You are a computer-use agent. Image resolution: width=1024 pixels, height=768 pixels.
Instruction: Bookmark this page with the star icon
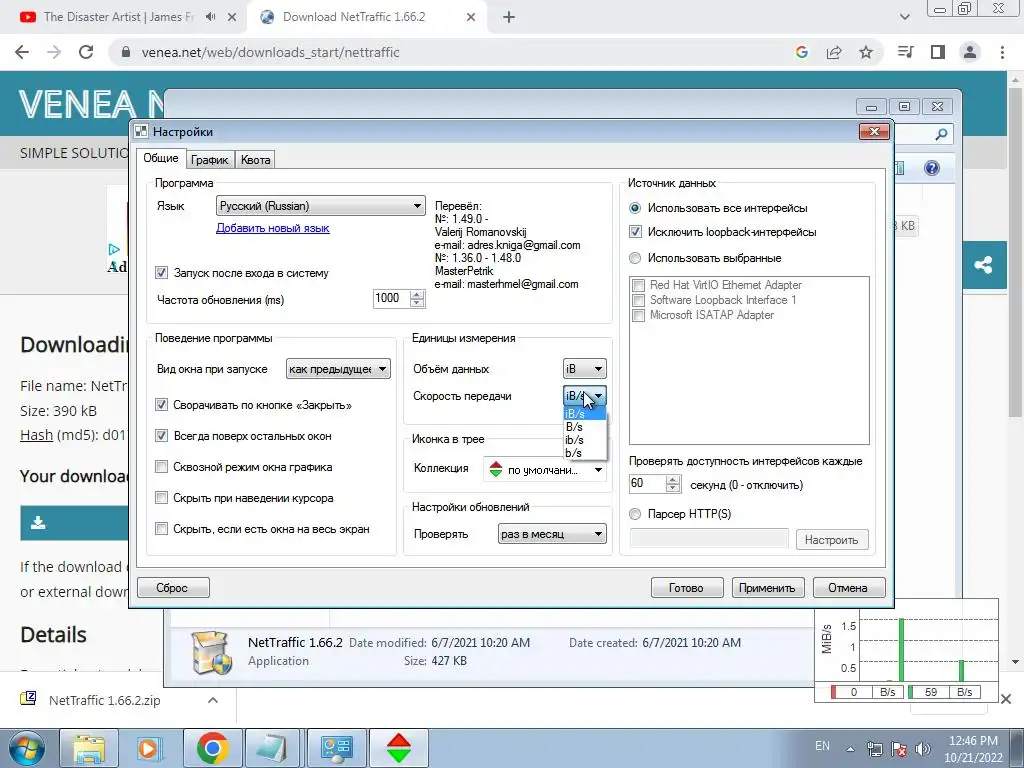click(x=866, y=52)
